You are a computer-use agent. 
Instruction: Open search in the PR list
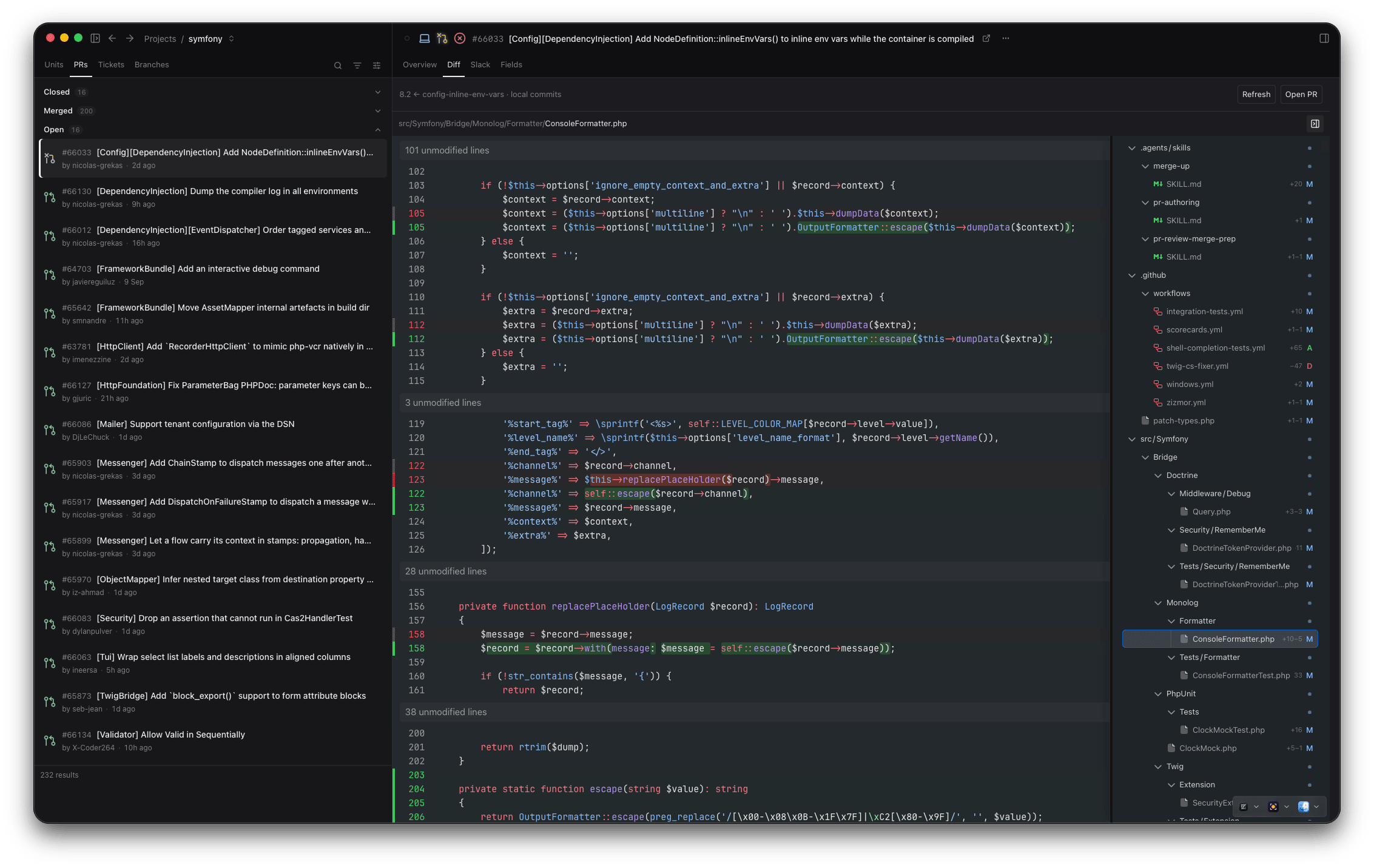pyautogui.click(x=338, y=66)
